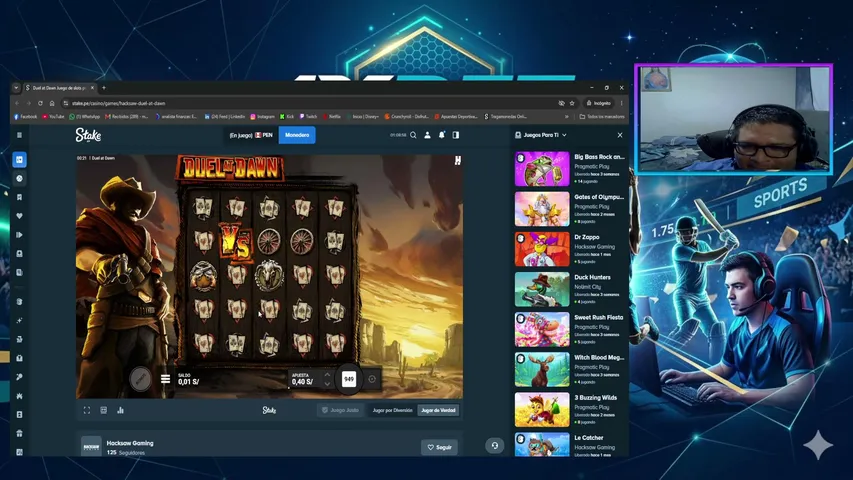Open the favorites heart icon in the sidebar

tap(20, 216)
